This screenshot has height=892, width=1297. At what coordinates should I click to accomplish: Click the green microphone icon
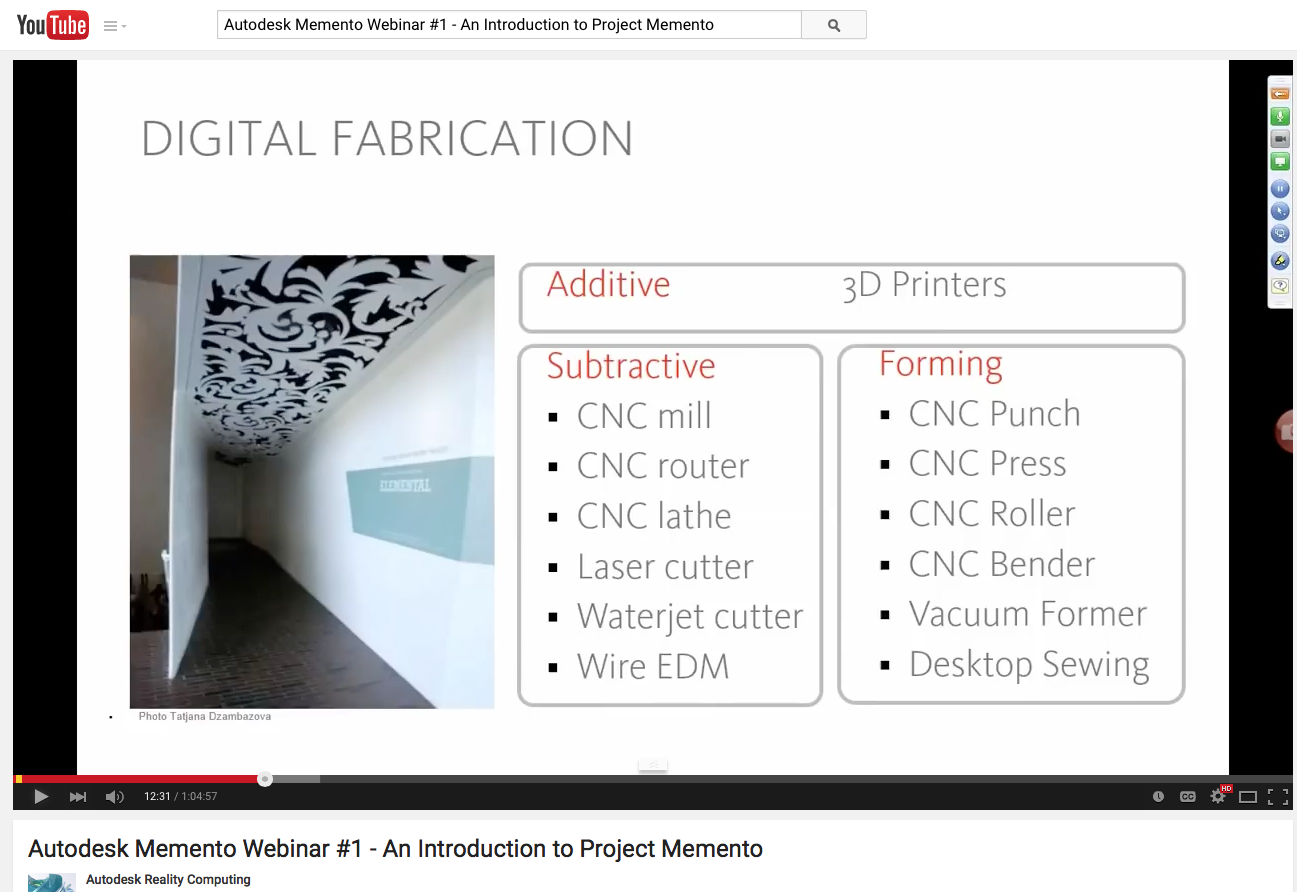(x=1280, y=116)
